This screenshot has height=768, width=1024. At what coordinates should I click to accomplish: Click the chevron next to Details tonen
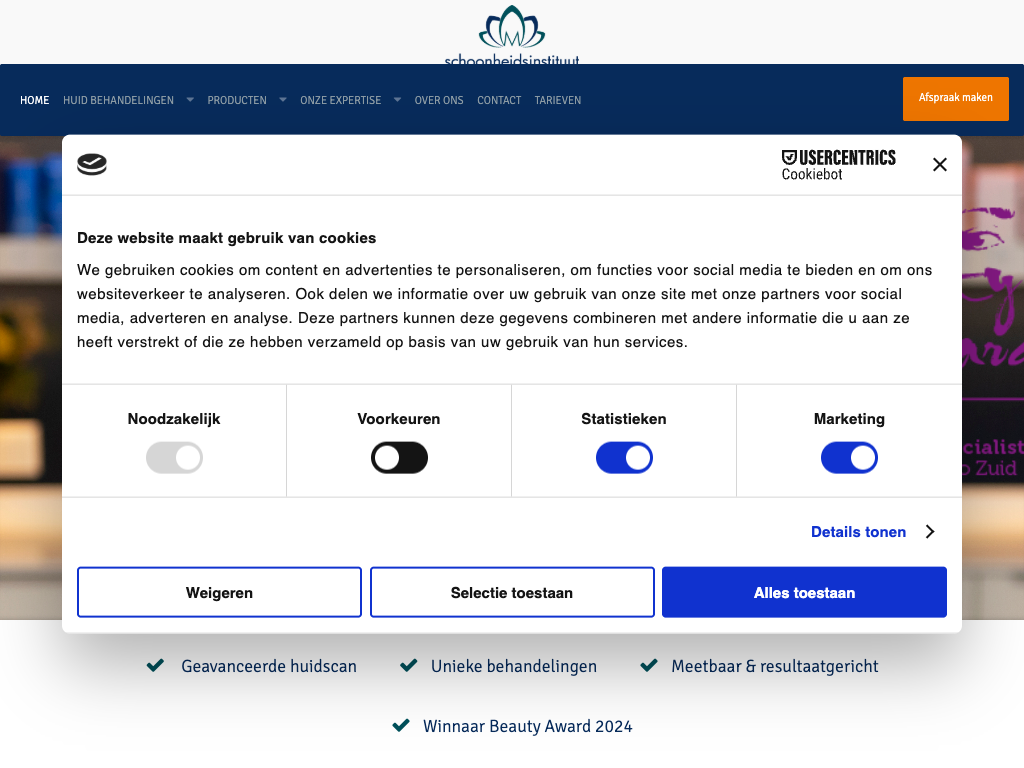pos(930,532)
